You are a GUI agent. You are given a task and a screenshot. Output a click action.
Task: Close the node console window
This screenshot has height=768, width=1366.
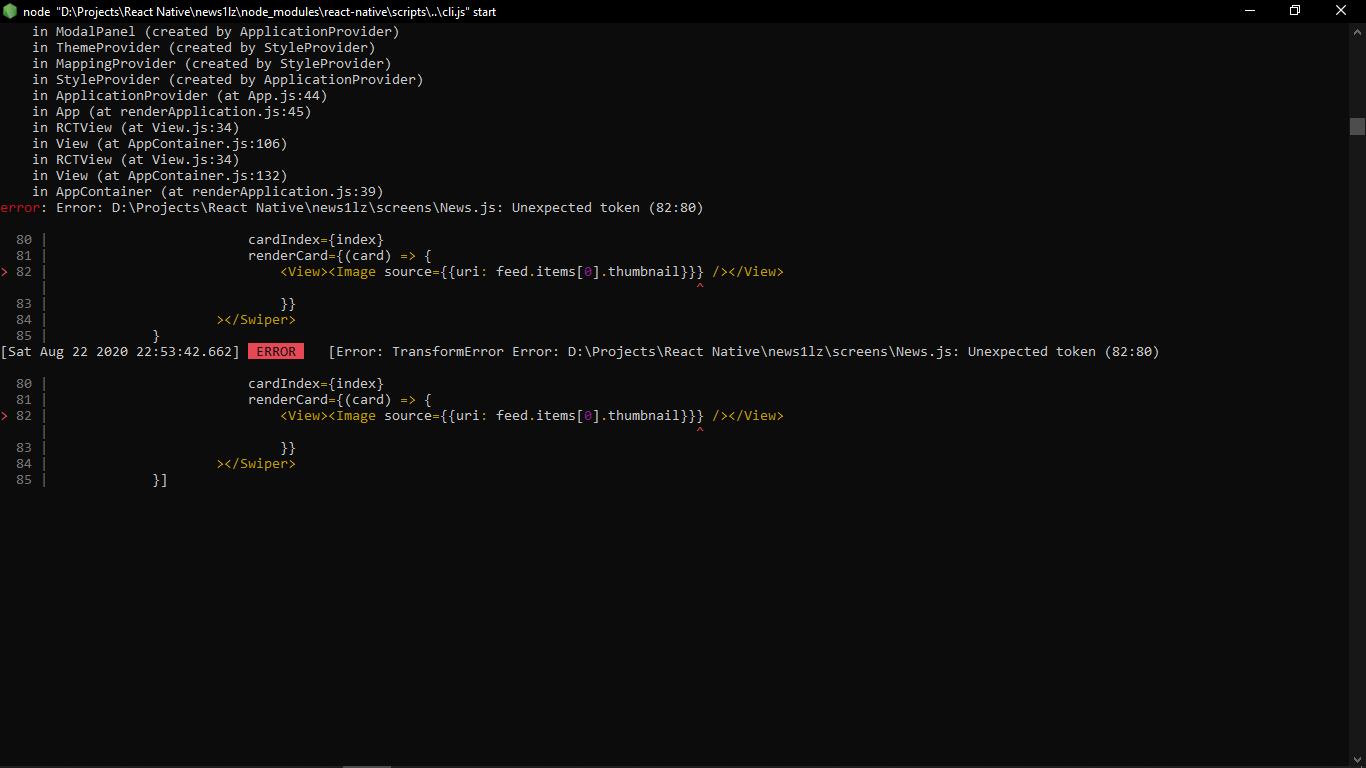coord(1342,11)
